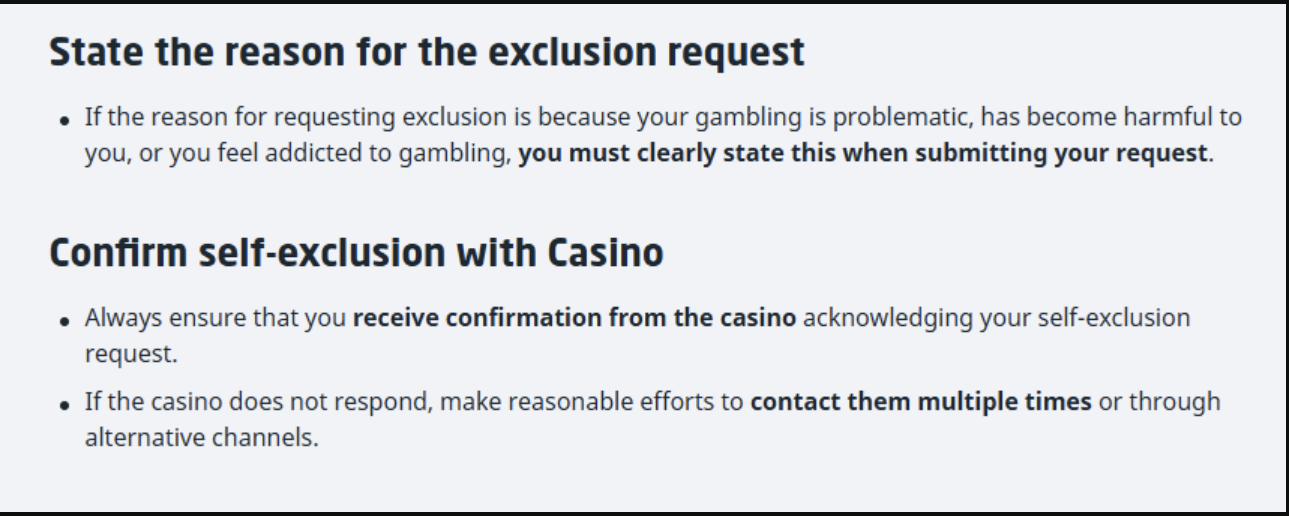Click bold phrase "receive confirmation from the casino"
This screenshot has width=1289, height=516.
[x=575, y=319]
